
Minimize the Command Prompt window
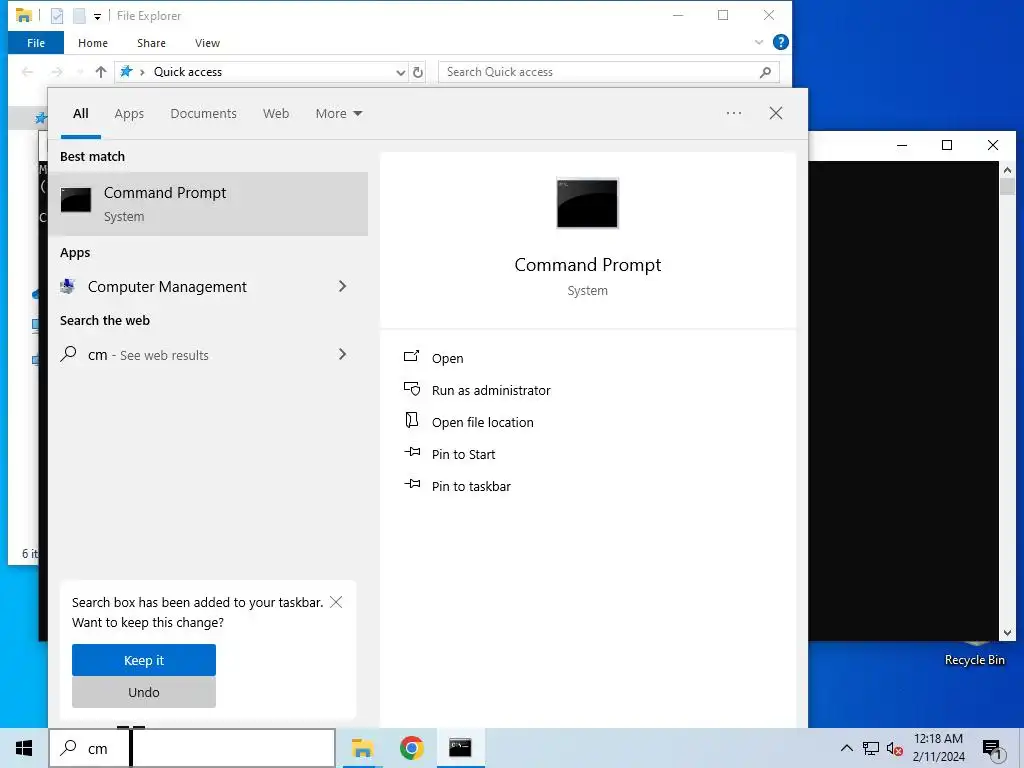[902, 145]
